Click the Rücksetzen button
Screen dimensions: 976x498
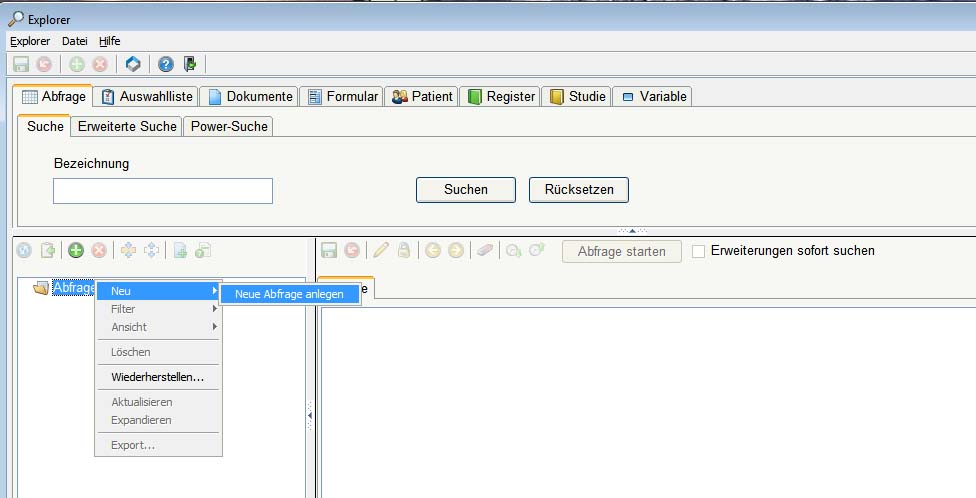pos(578,189)
